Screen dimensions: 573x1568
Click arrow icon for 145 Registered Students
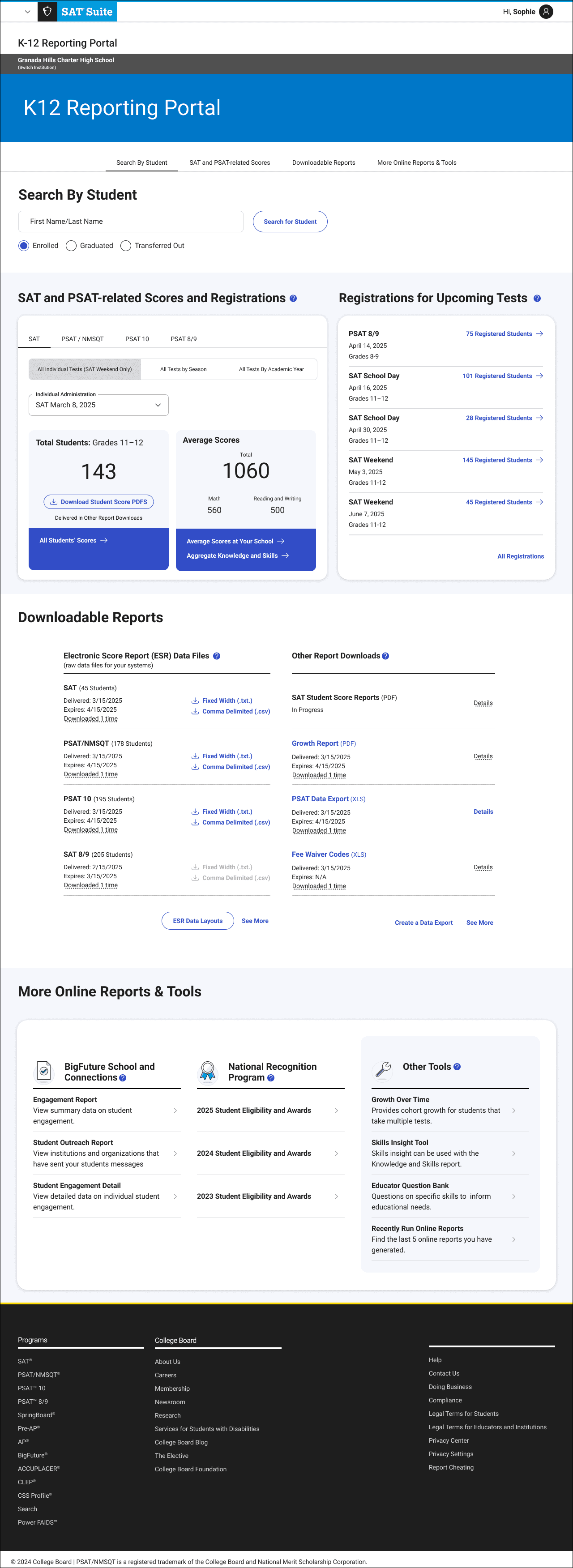point(539,460)
